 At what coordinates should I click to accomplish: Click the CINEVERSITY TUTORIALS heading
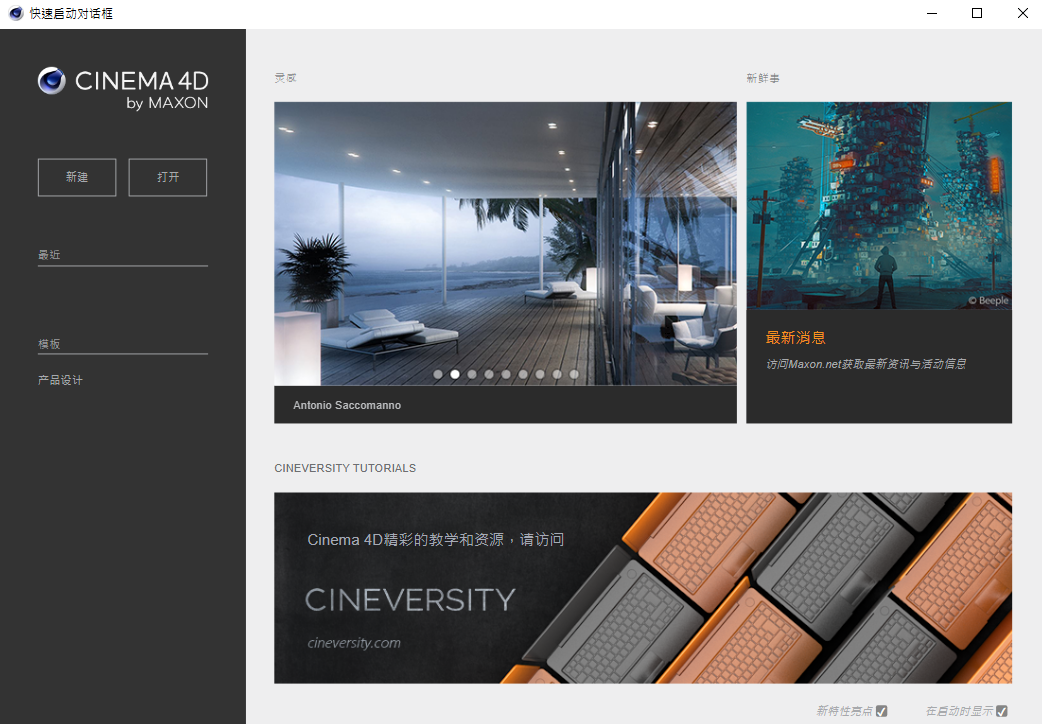coord(345,468)
